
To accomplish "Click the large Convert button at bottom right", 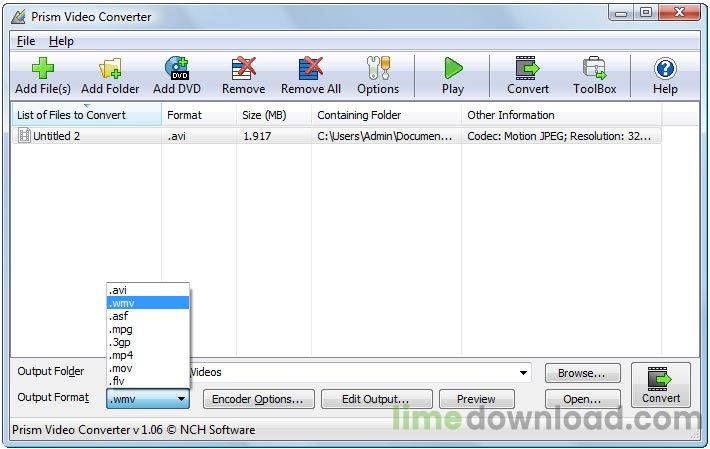I will tap(661, 385).
